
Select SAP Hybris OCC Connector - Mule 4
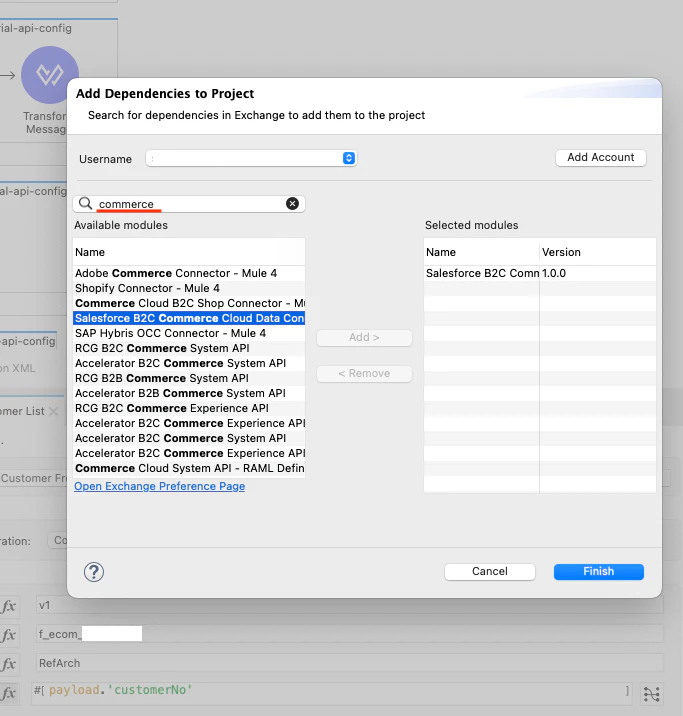(x=189, y=333)
